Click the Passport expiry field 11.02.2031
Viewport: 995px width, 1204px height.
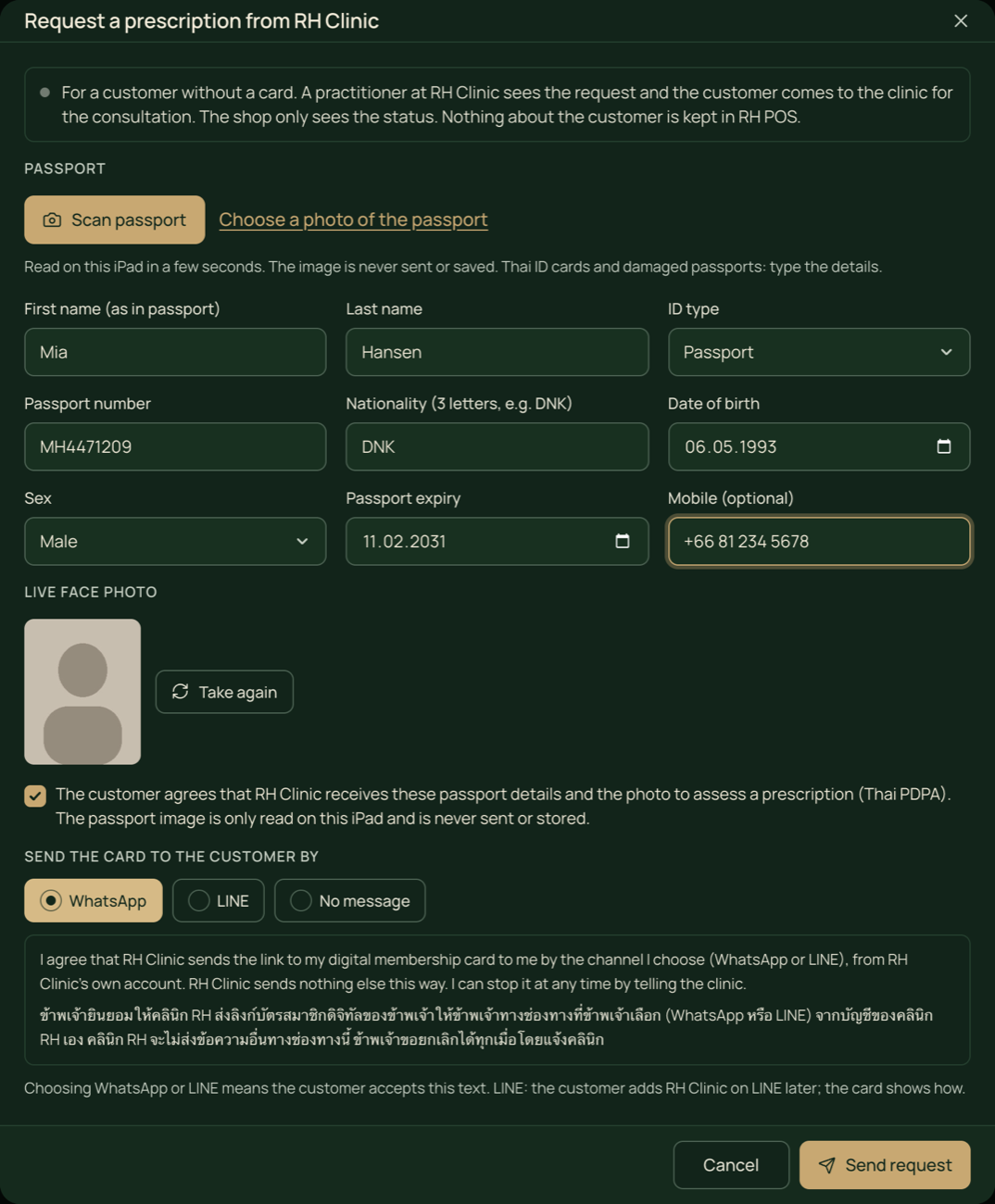pos(497,541)
